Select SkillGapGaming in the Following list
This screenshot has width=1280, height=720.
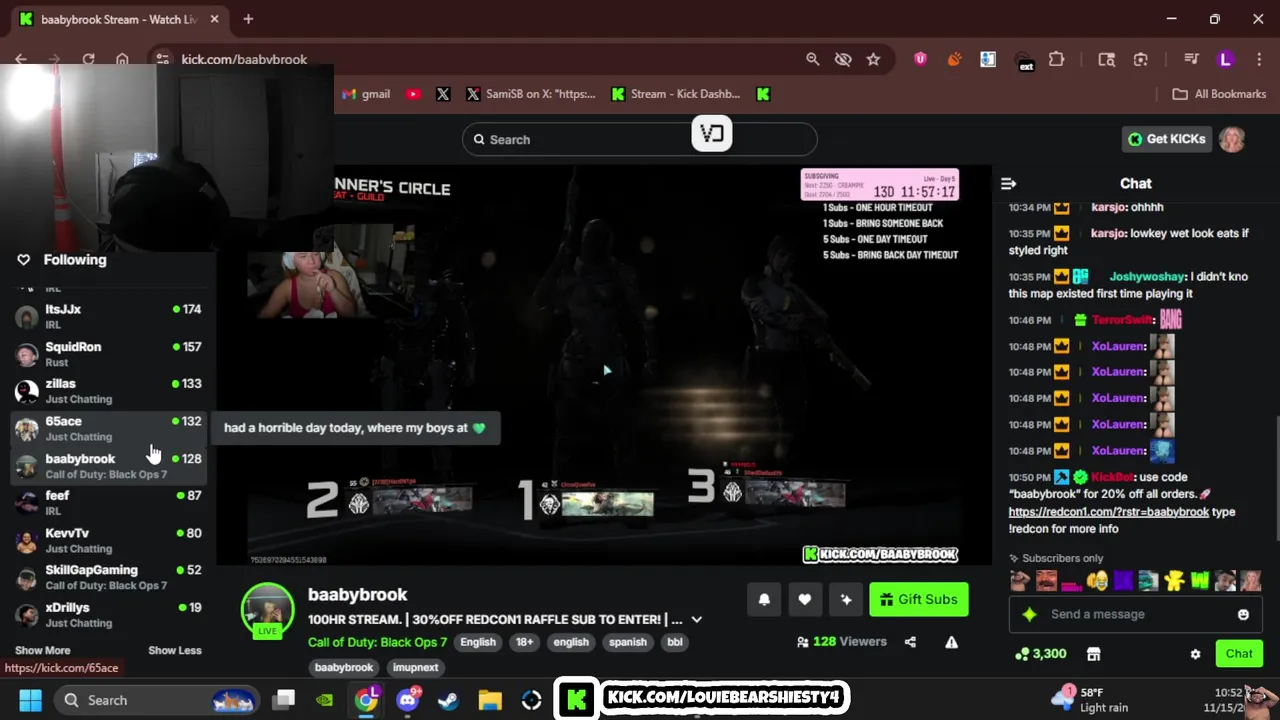click(x=109, y=577)
